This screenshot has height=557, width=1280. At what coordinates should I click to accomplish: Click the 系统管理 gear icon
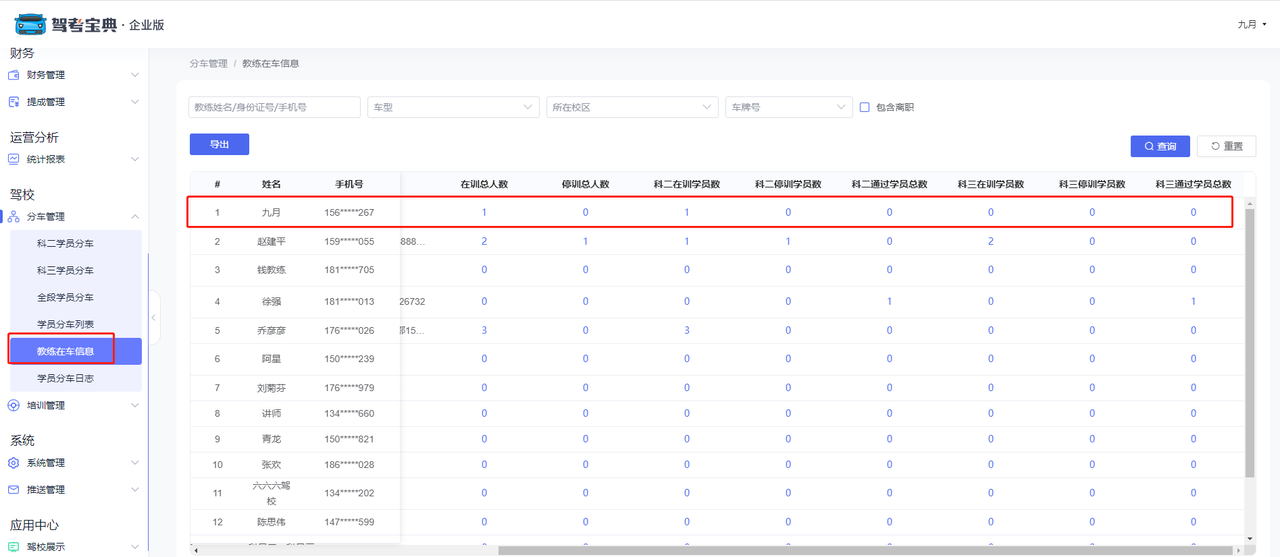point(14,463)
